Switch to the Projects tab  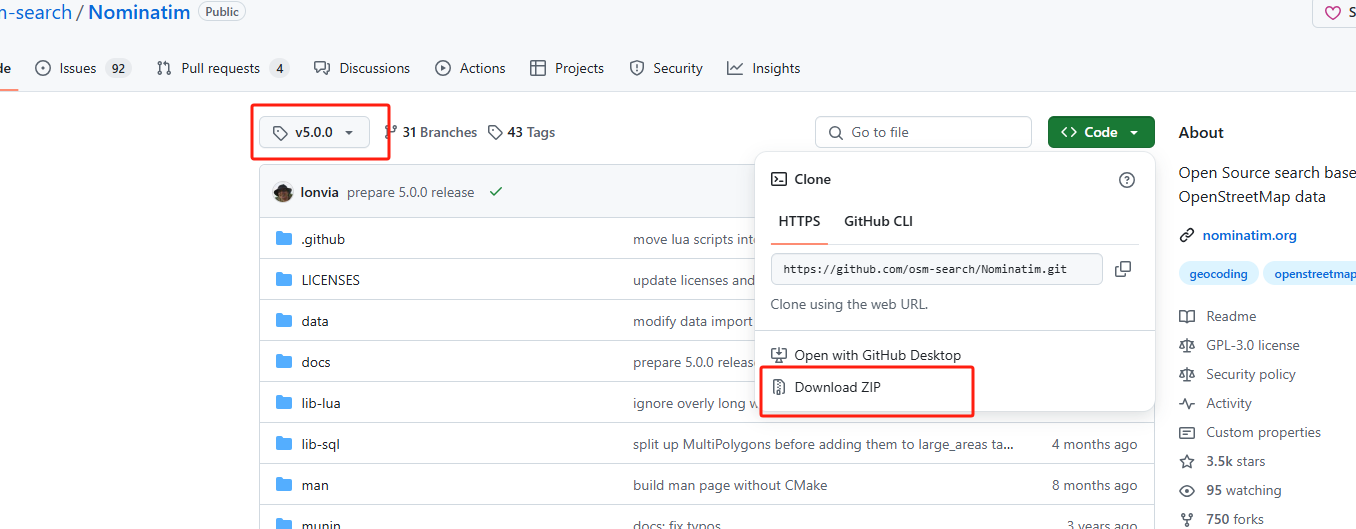(x=567, y=68)
